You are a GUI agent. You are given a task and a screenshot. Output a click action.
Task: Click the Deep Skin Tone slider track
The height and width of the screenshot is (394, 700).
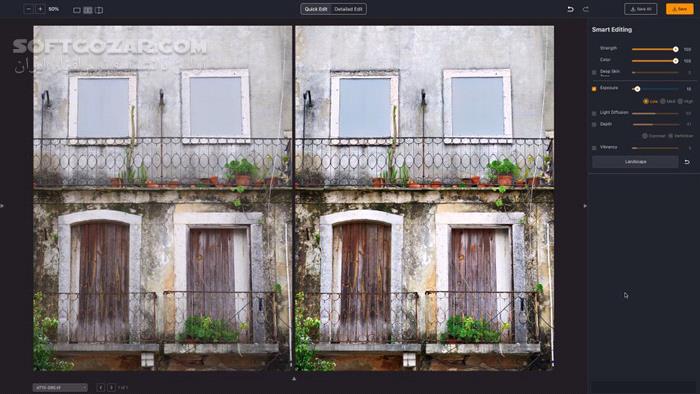pos(655,72)
